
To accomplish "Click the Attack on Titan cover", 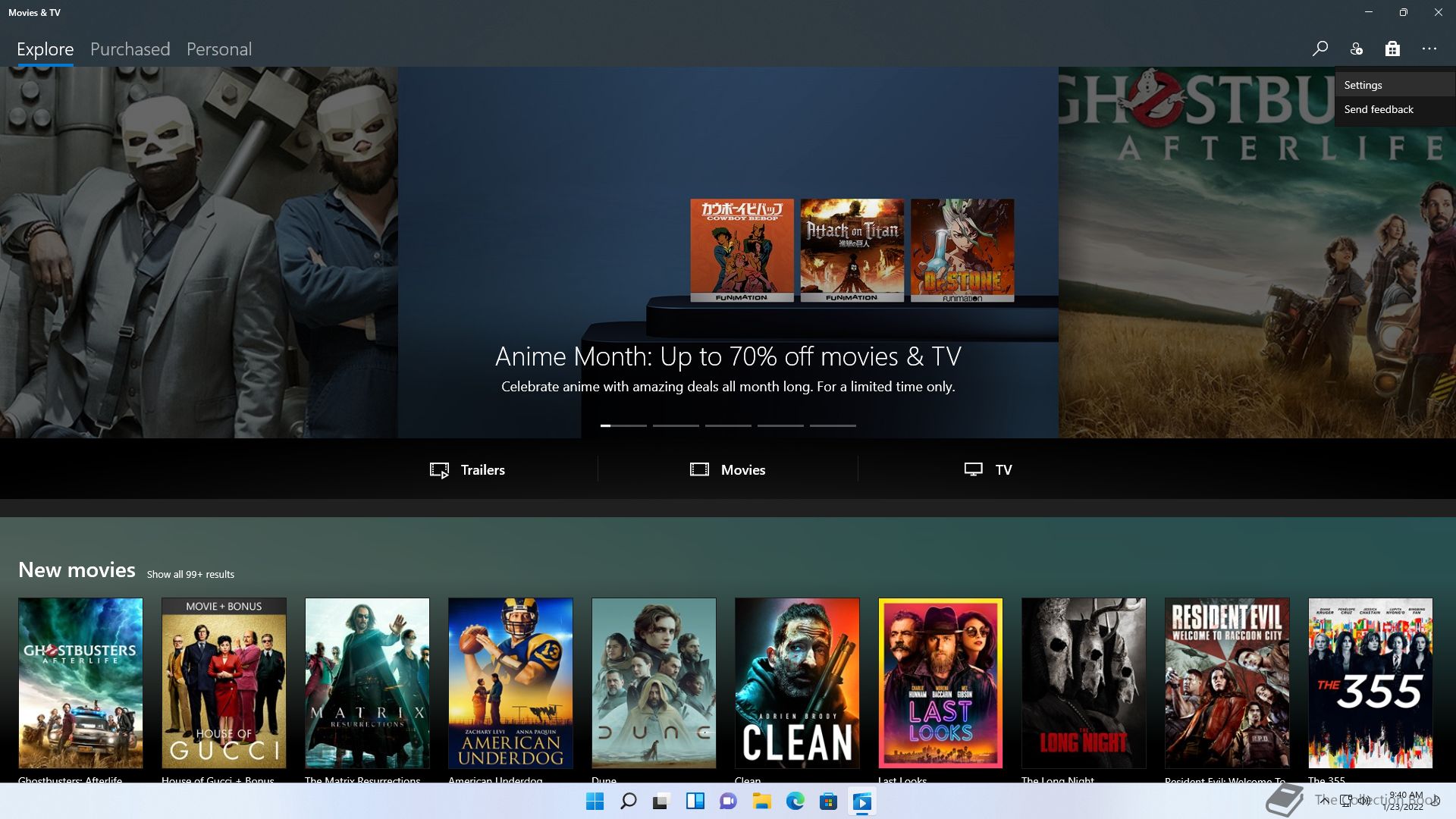I will (852, 250).
